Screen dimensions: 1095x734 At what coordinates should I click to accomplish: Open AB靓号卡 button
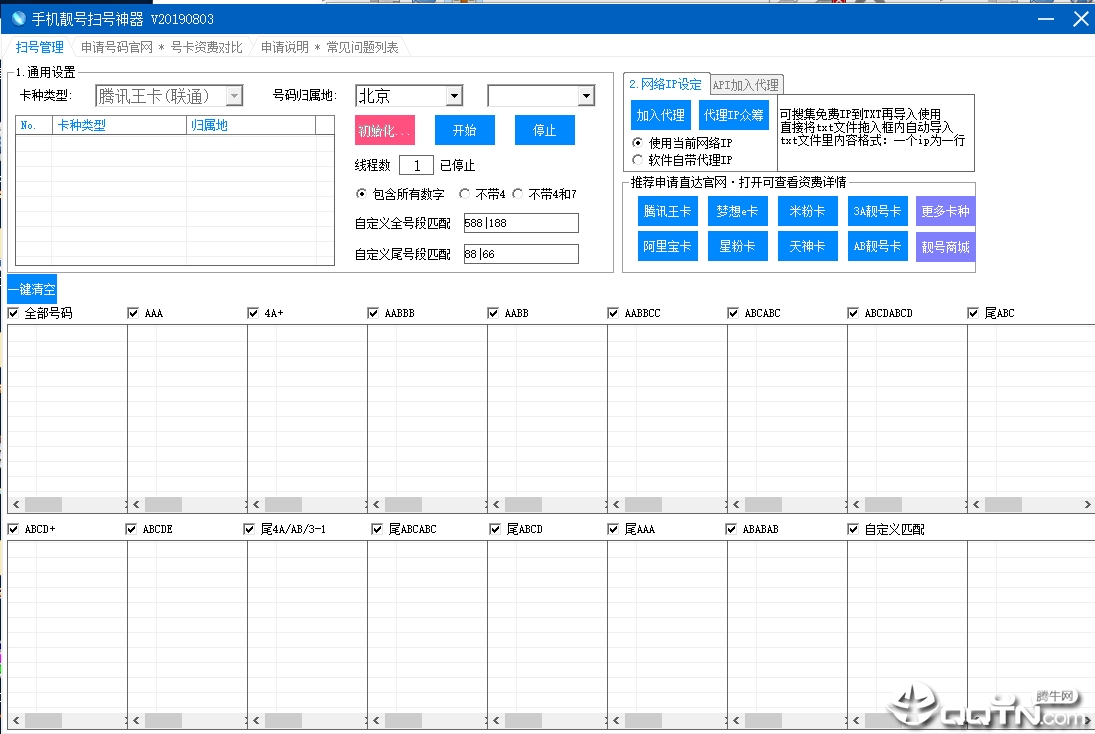point(877,247)
